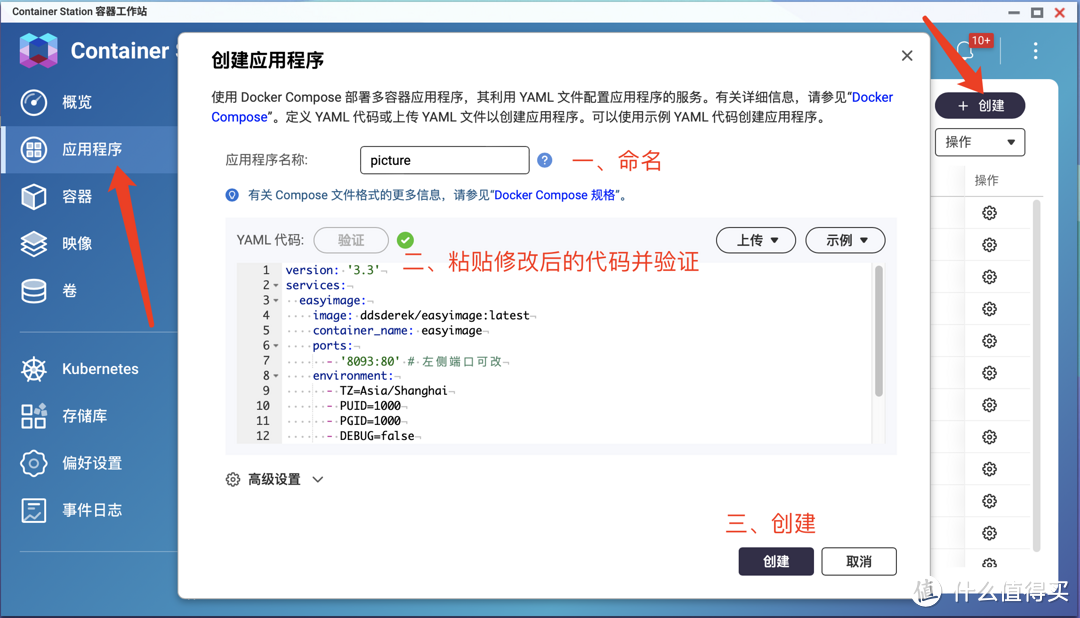Click the YAML line 'container_name: easyimage'
The height and width of the screenshot is (618, 1080).
tap(397, 331)
